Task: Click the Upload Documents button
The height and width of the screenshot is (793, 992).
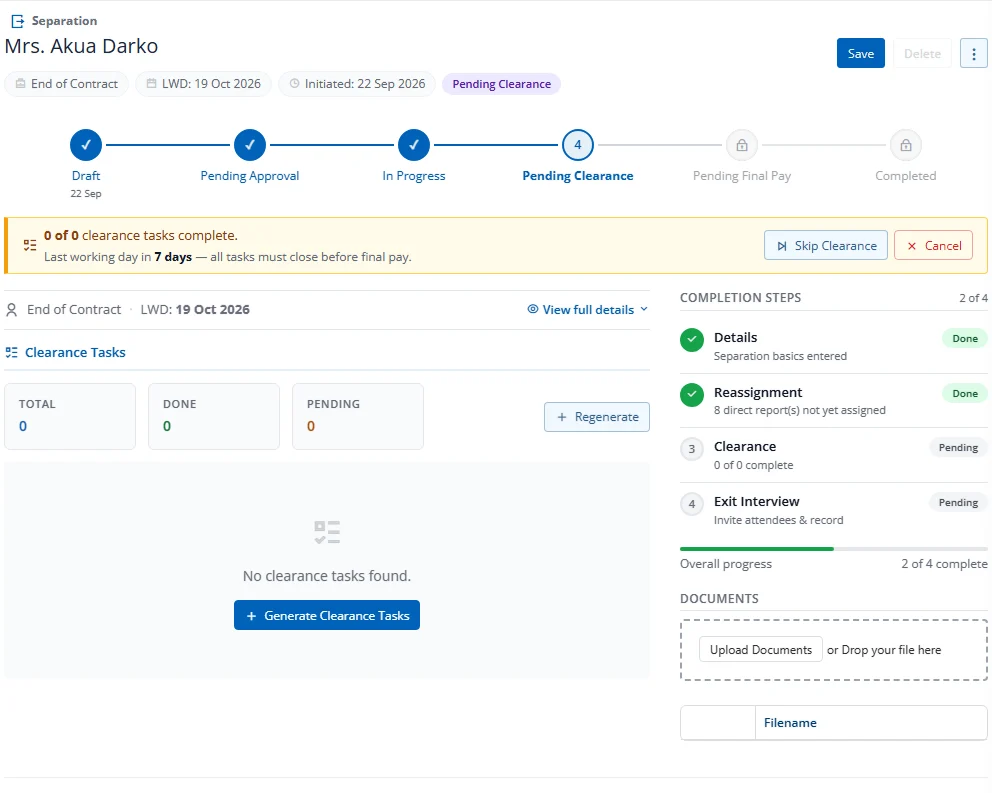Action: (760, 649)
